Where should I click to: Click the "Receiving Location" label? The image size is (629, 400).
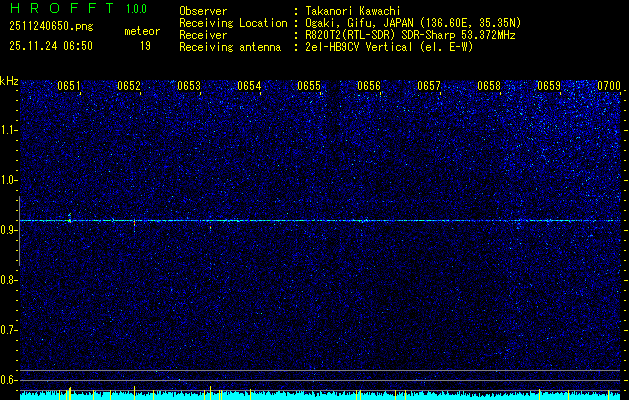(x=233, y=23)
